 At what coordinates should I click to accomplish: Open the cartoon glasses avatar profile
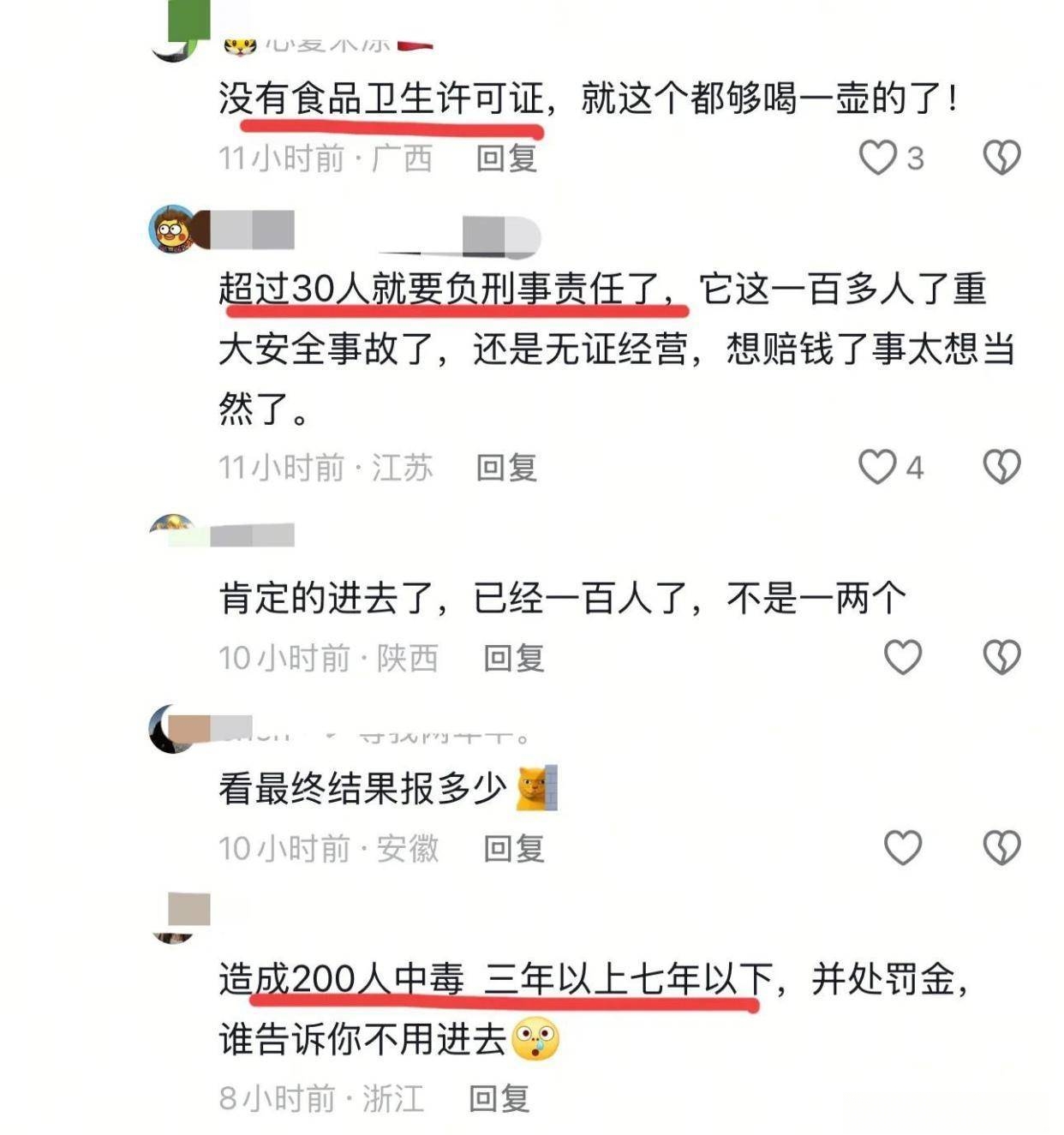(174, 229)
